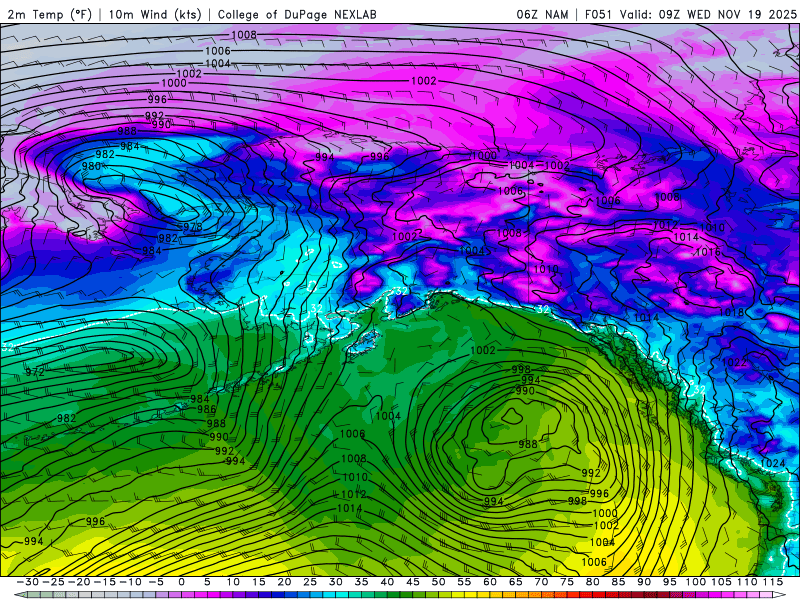Click the '110' color scale tick label
This screenshot has height=600, width=800.
pyautogui.click(x=746, y=582)
